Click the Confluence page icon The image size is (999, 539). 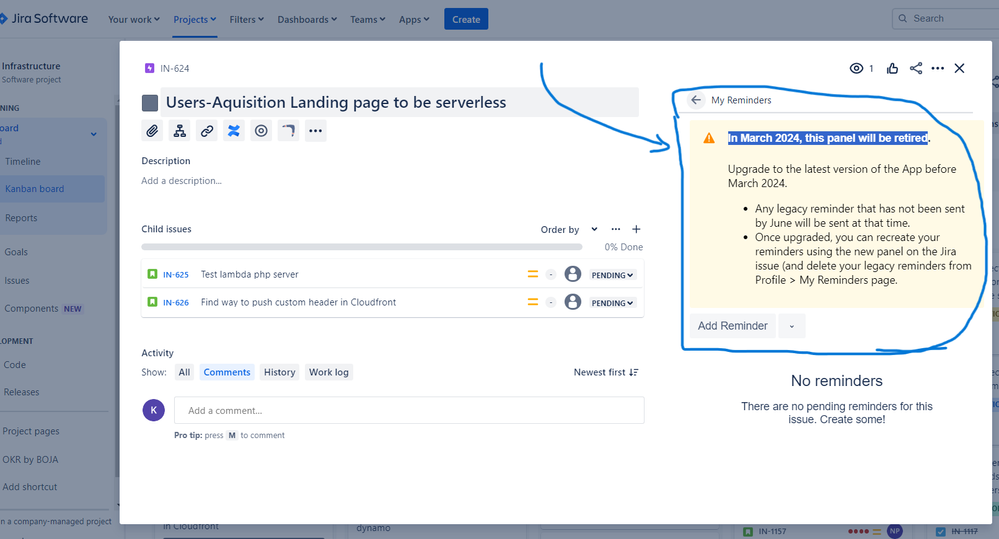[x=234, y=131]
